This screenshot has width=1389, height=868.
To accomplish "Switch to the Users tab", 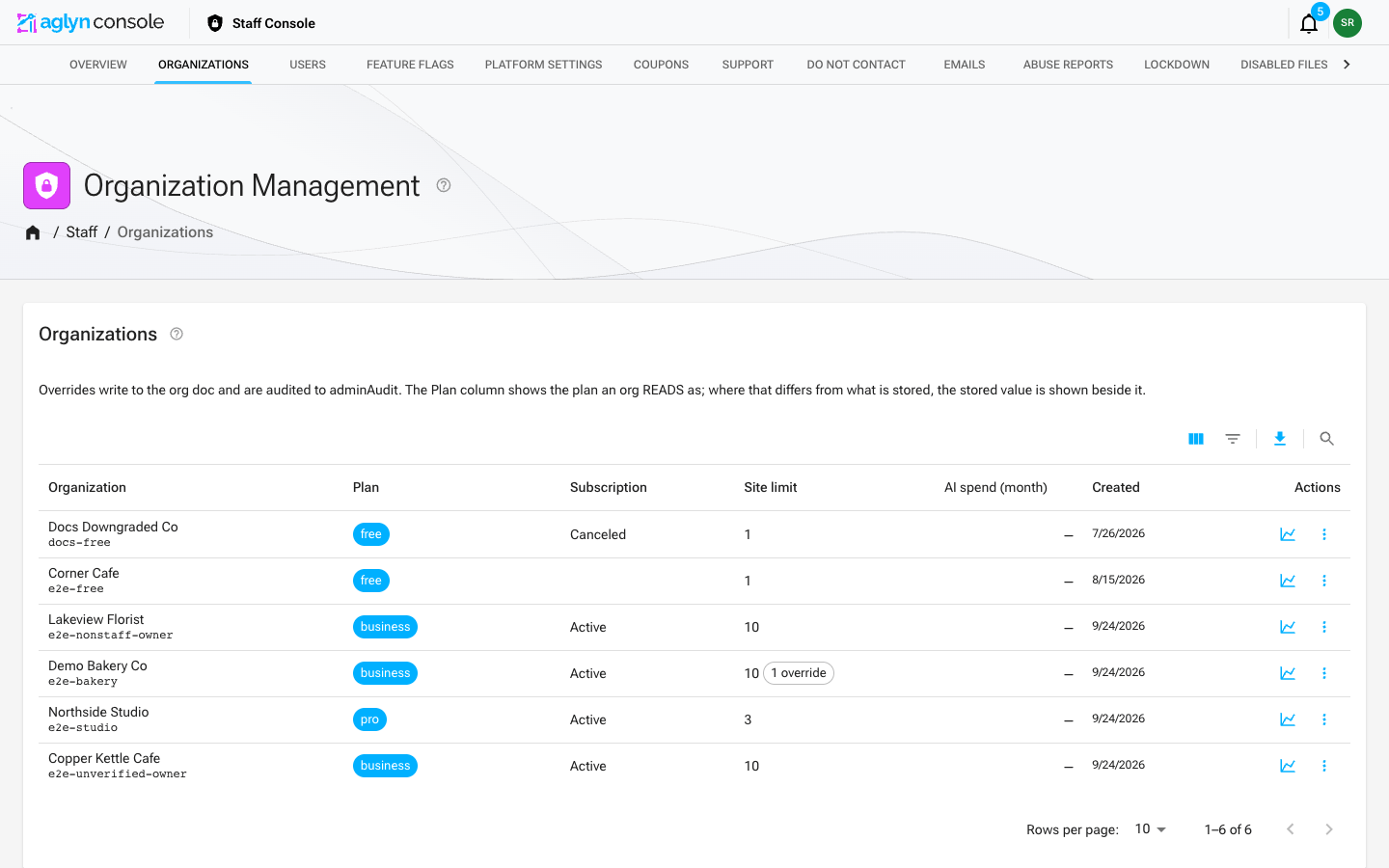I will (308, 65).
